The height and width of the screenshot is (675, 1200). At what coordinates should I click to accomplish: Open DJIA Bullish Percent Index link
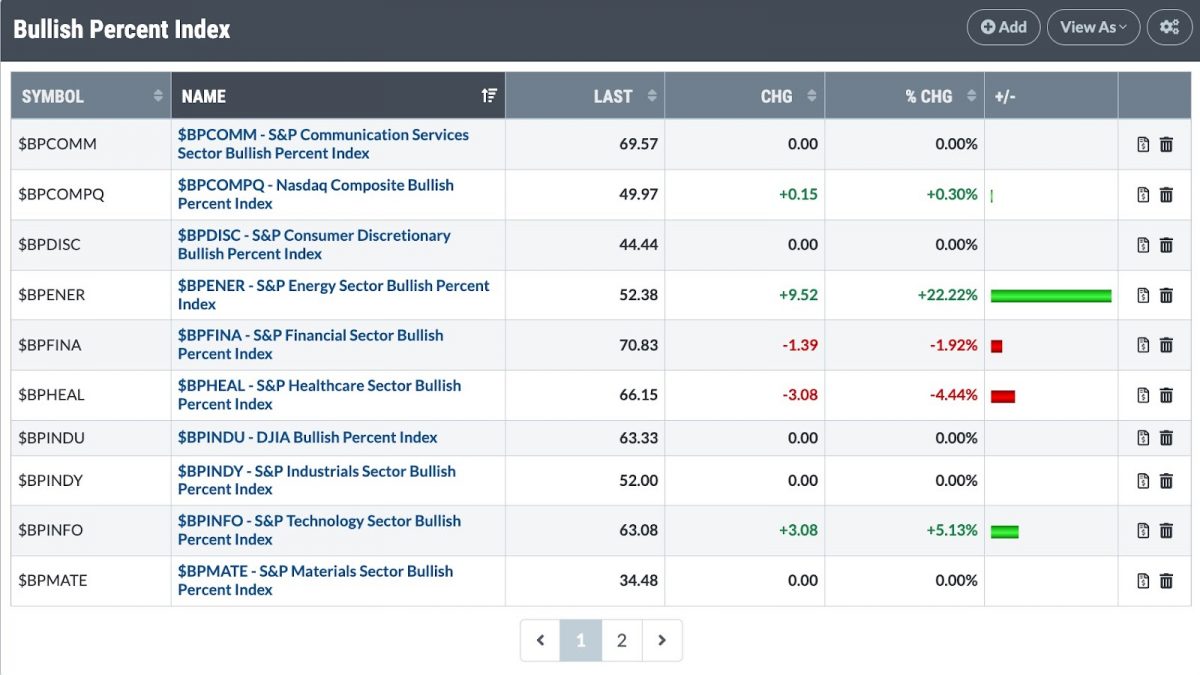pyautogui.click(x=308, y=437)
